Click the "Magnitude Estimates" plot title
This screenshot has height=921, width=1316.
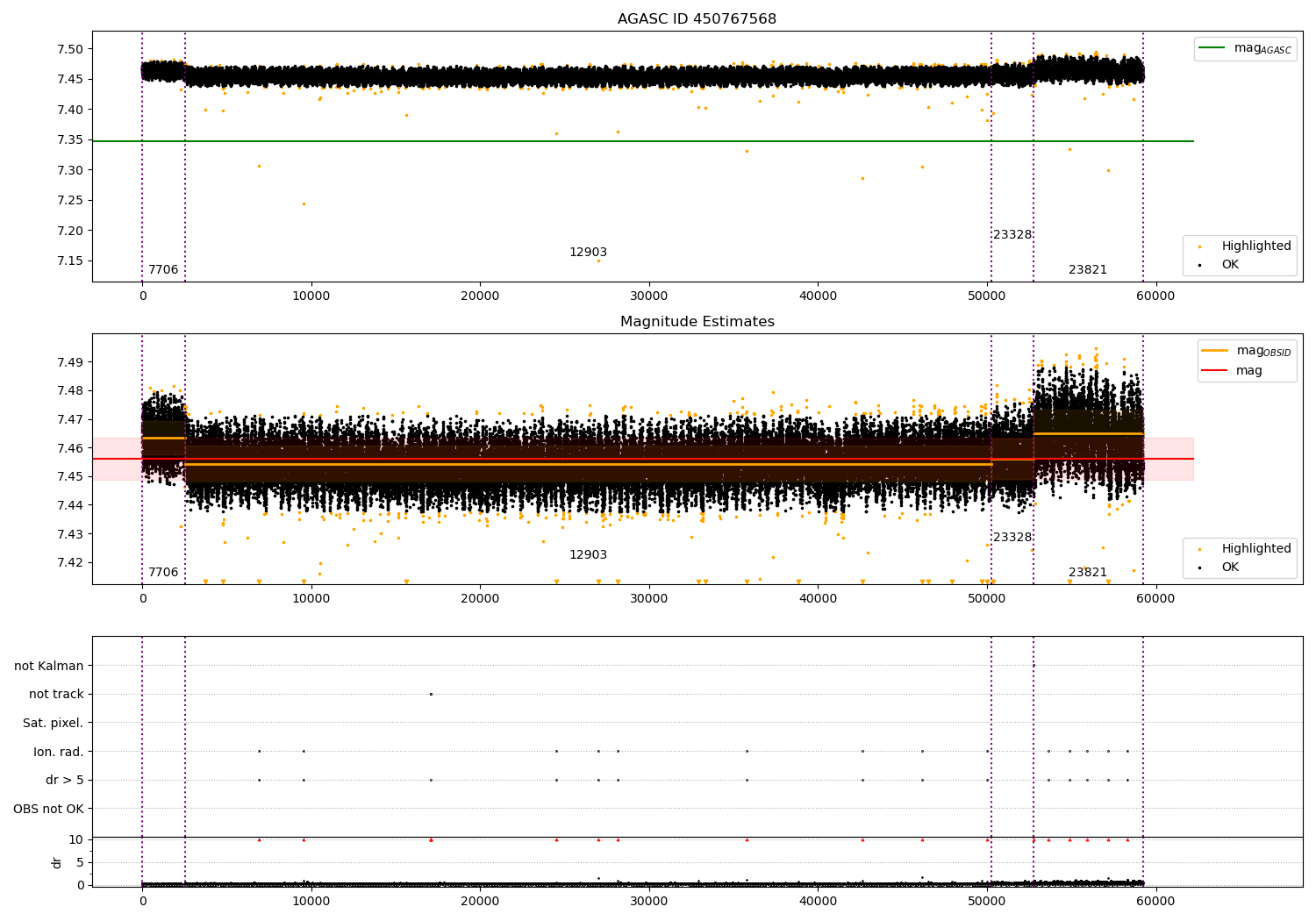[697, 322]
